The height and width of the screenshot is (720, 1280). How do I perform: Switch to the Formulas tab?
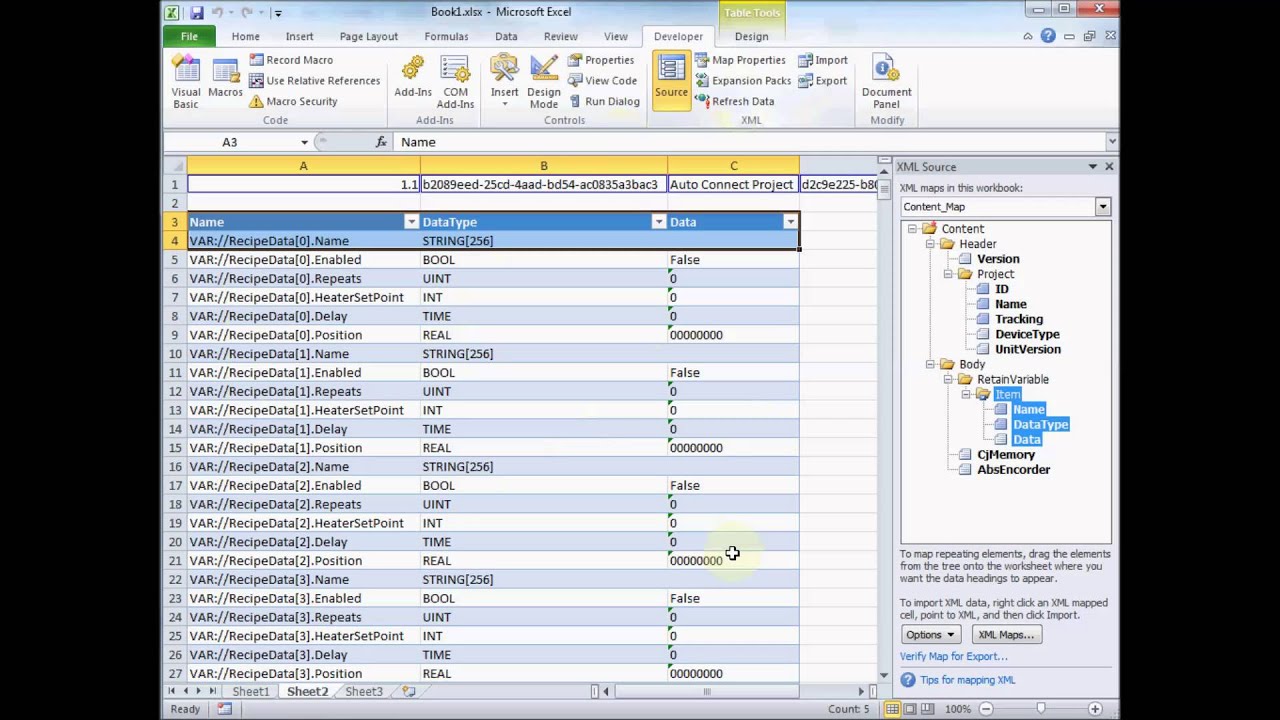[x=446, y=36]
